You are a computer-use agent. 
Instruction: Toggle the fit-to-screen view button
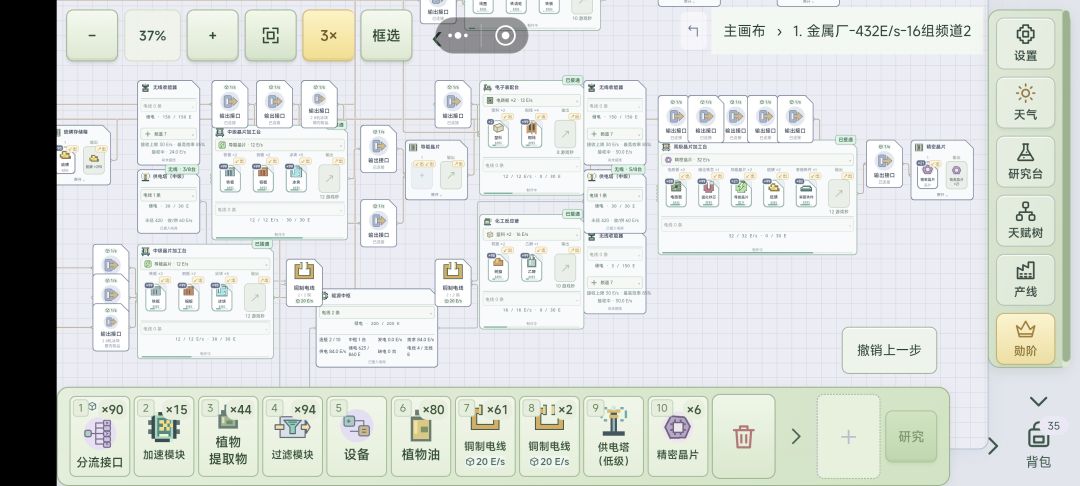coord(271,36)
